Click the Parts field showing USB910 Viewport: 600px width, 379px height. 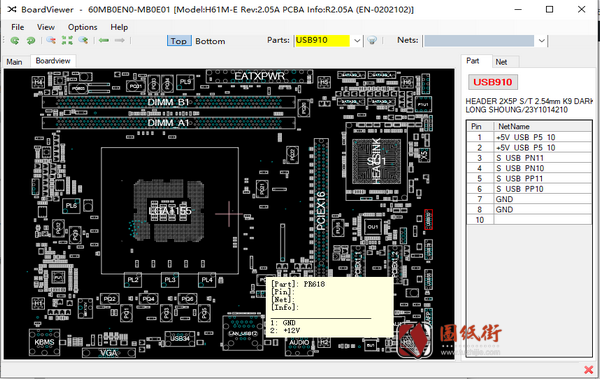(x=322, y=41)
